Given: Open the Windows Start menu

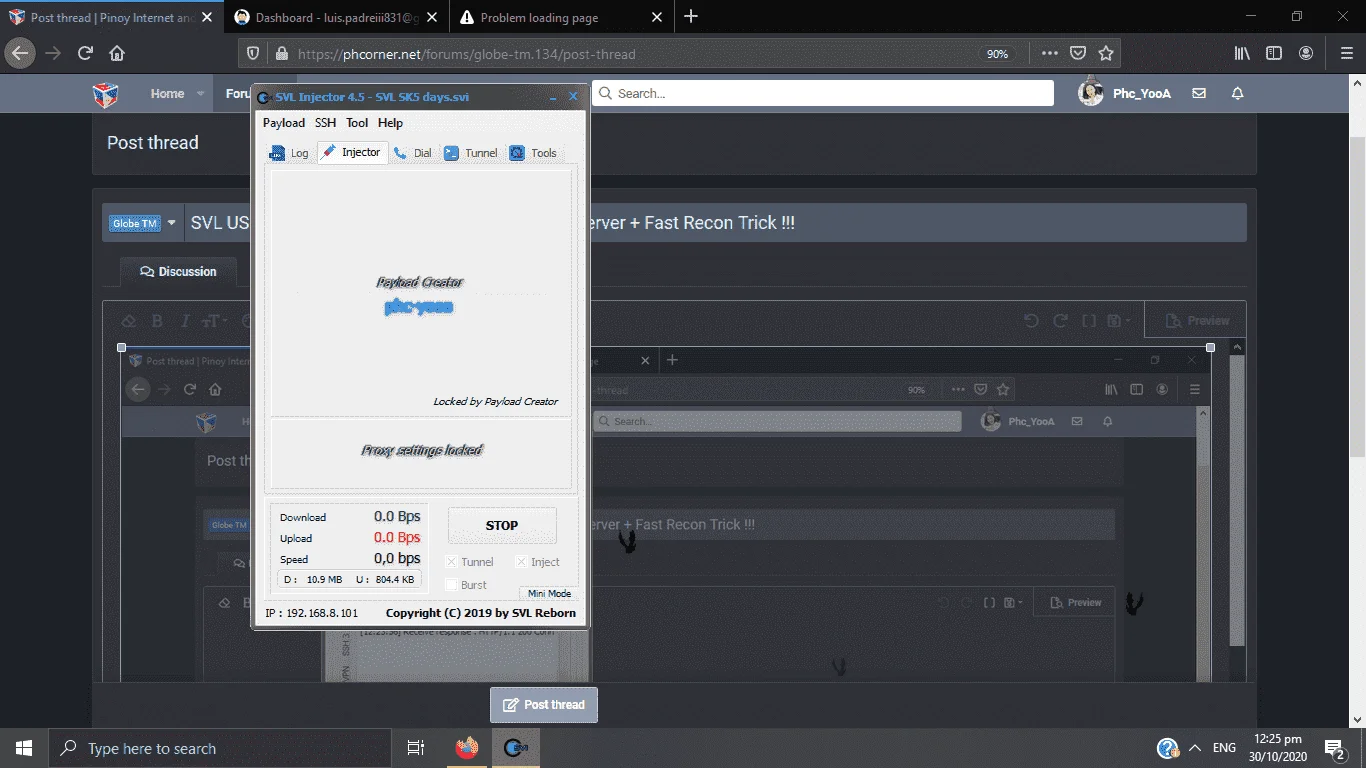Looking at the screenshot, I should (x=24, y=748).
